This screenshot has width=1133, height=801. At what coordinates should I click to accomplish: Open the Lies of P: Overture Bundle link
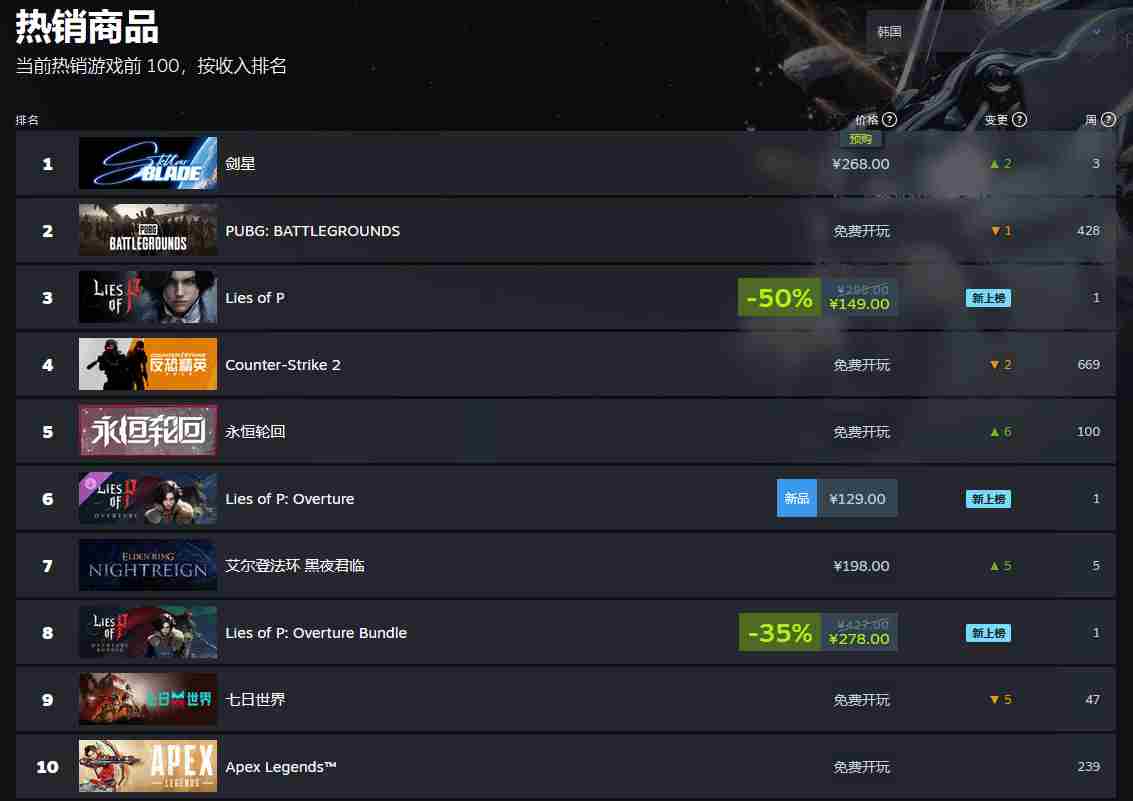pyautogui.click(x=316, y=633)
